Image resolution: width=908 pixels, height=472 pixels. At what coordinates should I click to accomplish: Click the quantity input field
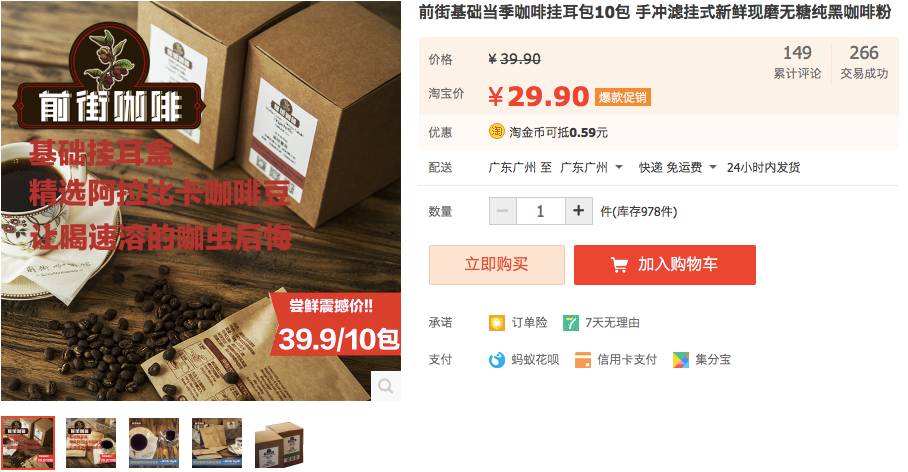(x=540, y=211)
